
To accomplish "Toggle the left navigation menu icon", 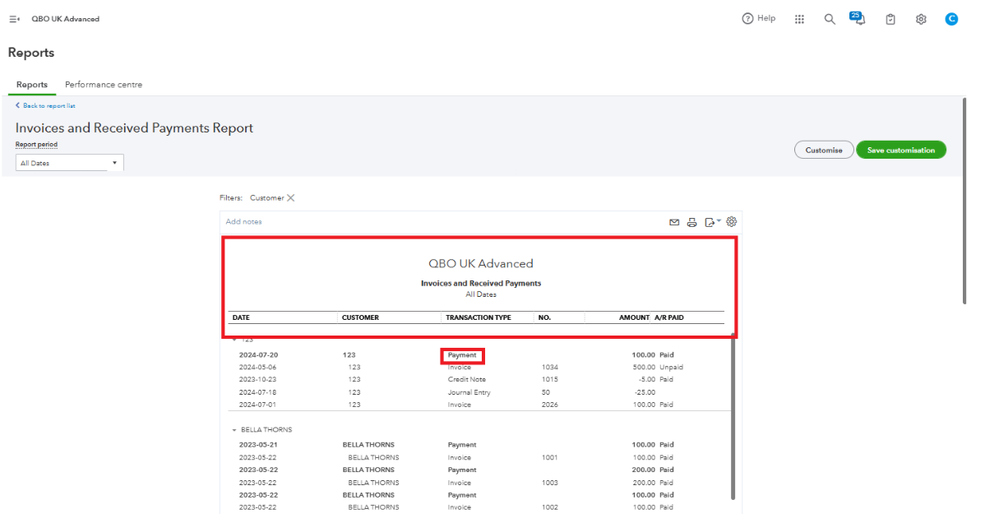I will click(14, 19).
